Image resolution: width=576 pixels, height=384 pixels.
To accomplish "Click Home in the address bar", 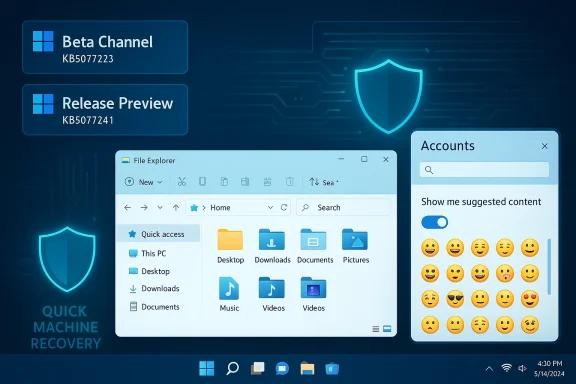I will [220, 208].
